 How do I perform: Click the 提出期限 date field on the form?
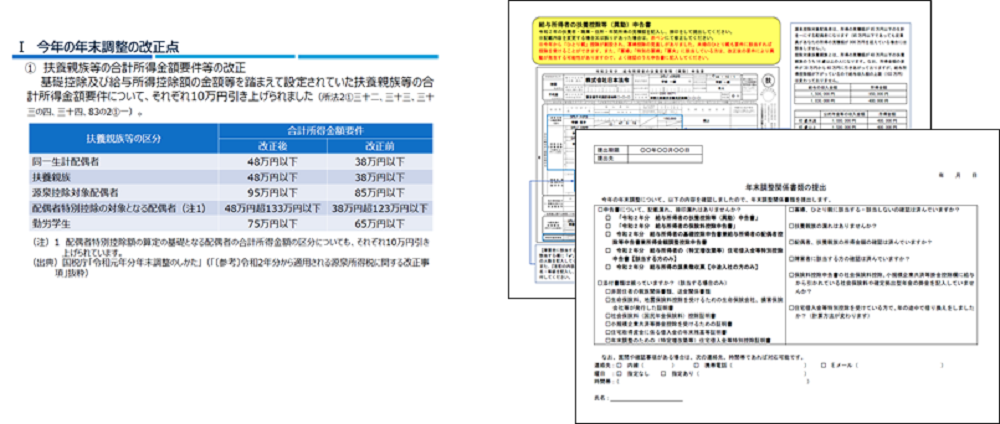(x=667, y=150)
